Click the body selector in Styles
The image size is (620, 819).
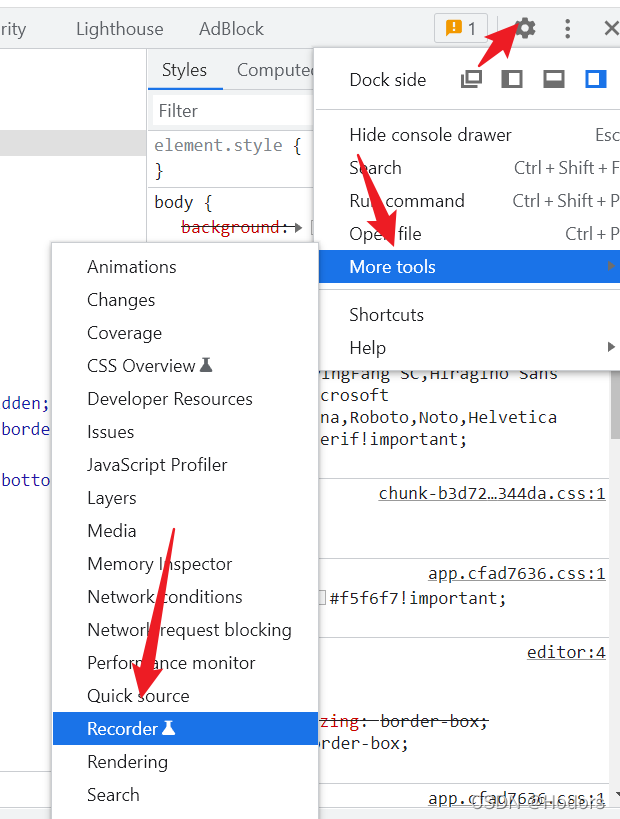coord(173,202)
